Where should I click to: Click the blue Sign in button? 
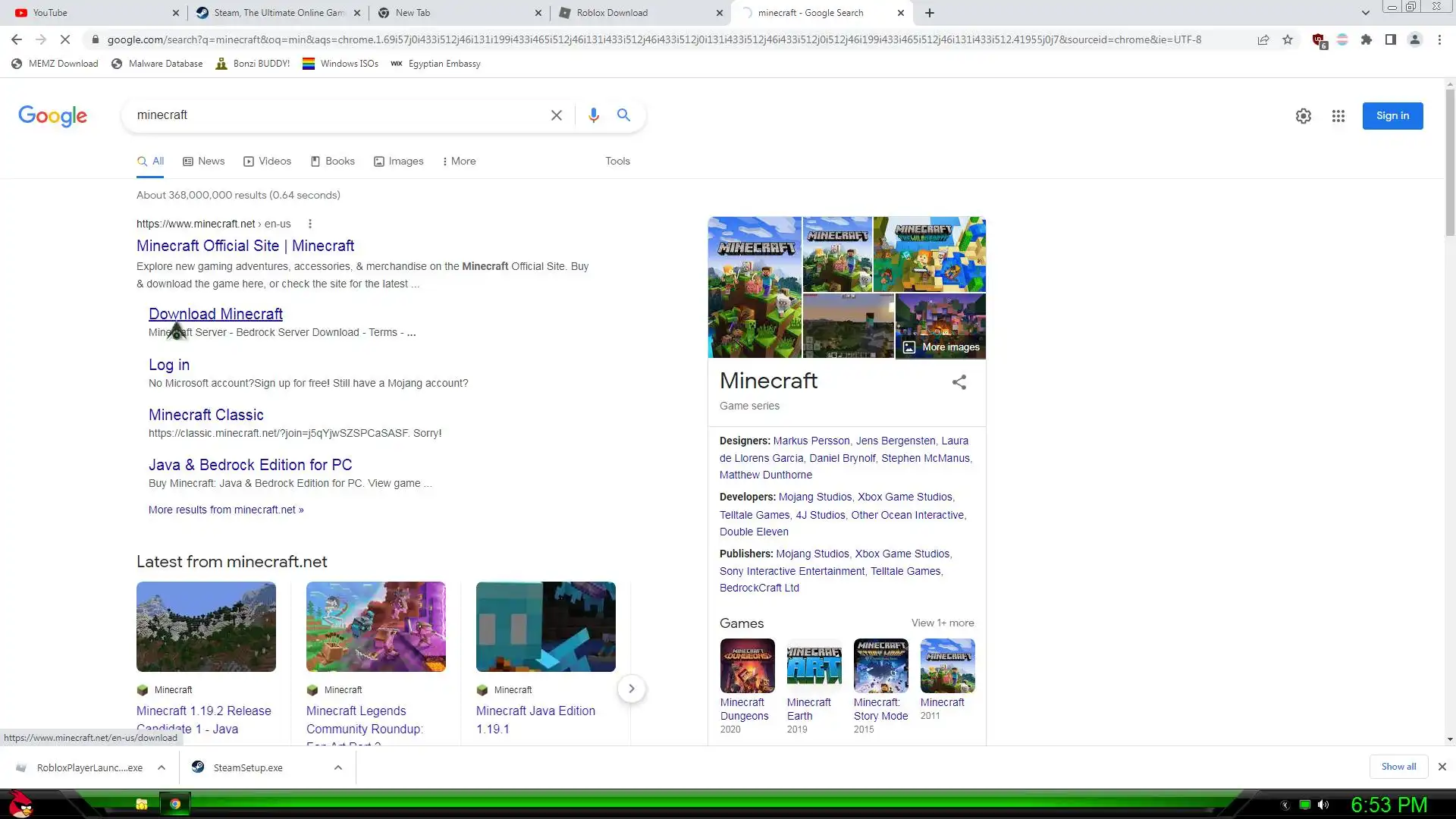pos(1392,116)
